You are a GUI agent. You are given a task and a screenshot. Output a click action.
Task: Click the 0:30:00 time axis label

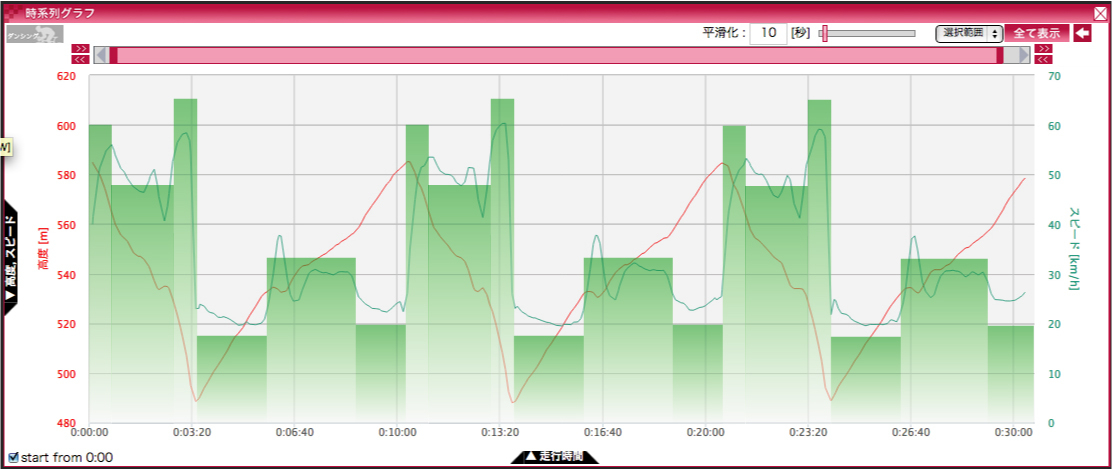[x=1014, y=432]
